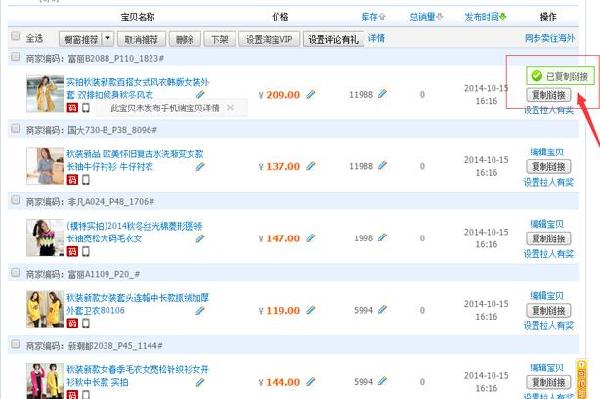Open dropdown arrow beside 橱窗推荐
This screenshot has height=399, width=600.
pos(108,39)
